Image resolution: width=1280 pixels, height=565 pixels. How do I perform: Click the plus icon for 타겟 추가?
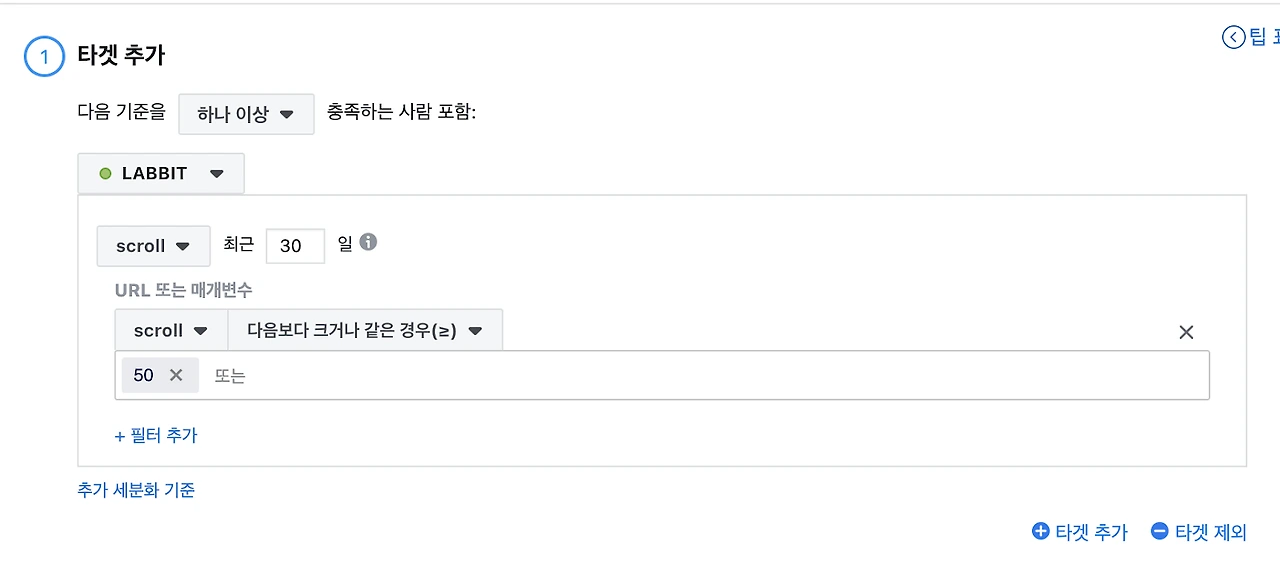1040,531
